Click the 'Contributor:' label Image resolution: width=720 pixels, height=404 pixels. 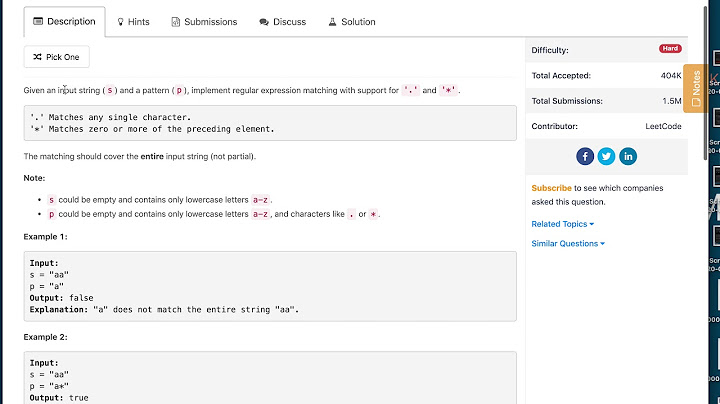point(554,126)
